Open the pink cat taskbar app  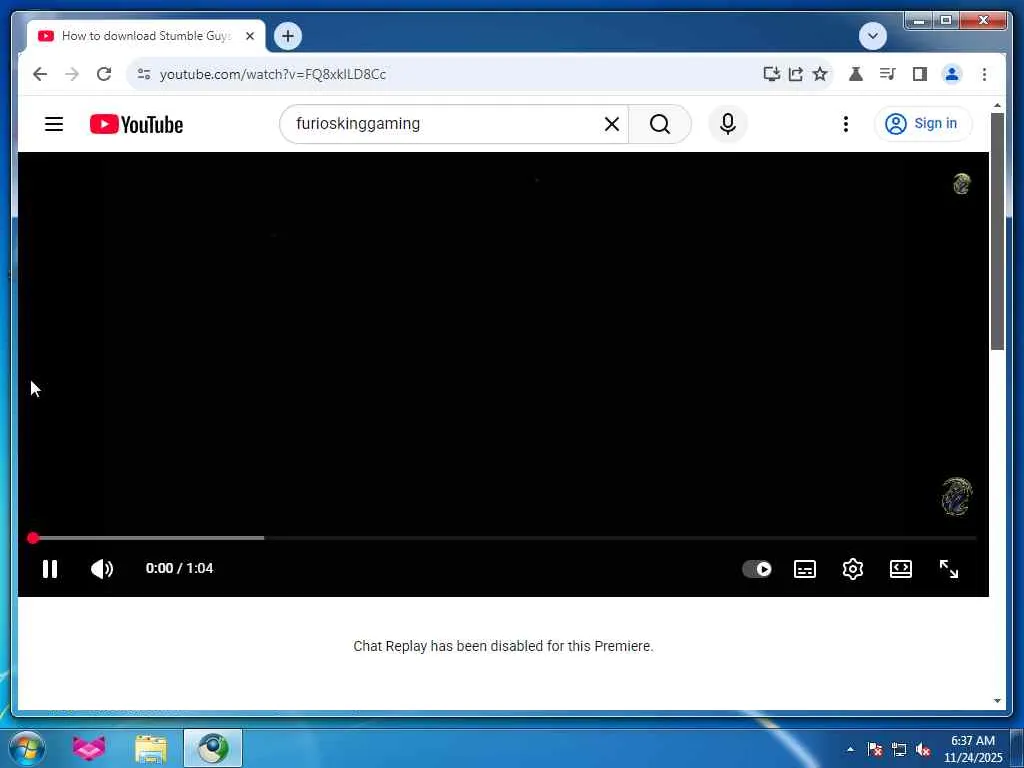coord(89,748)
